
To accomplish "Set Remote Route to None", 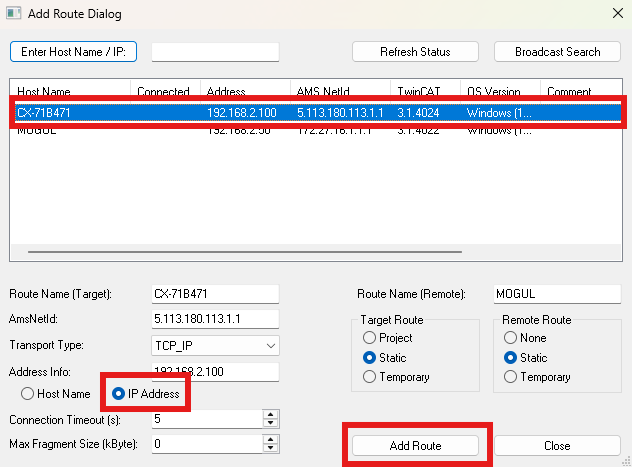I will click(513, 338).
